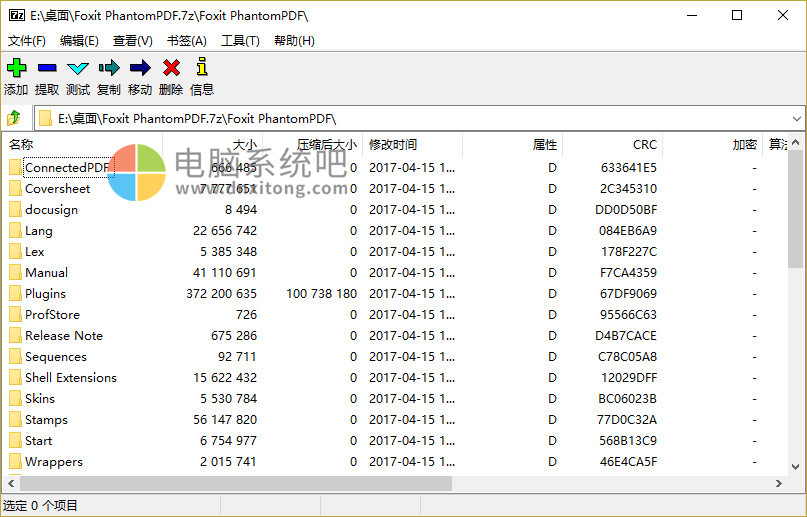The image size is (807, 517).
Task: Click the green Add (添加) plus icon
Action: click(16, 67)
